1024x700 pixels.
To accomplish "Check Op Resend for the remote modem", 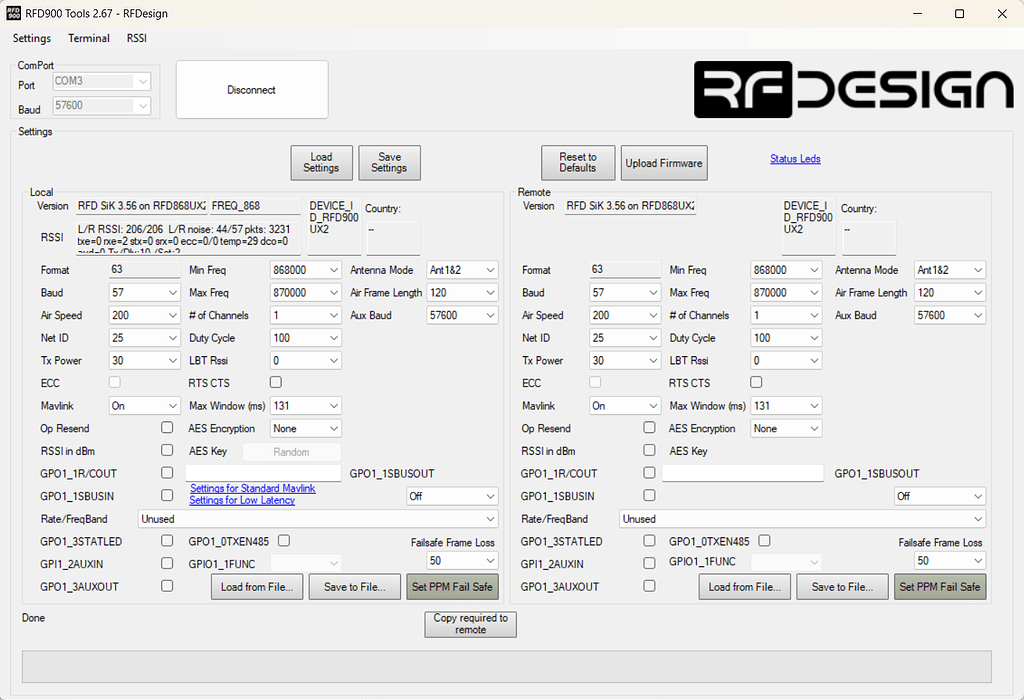I will (x=649, y=428).
